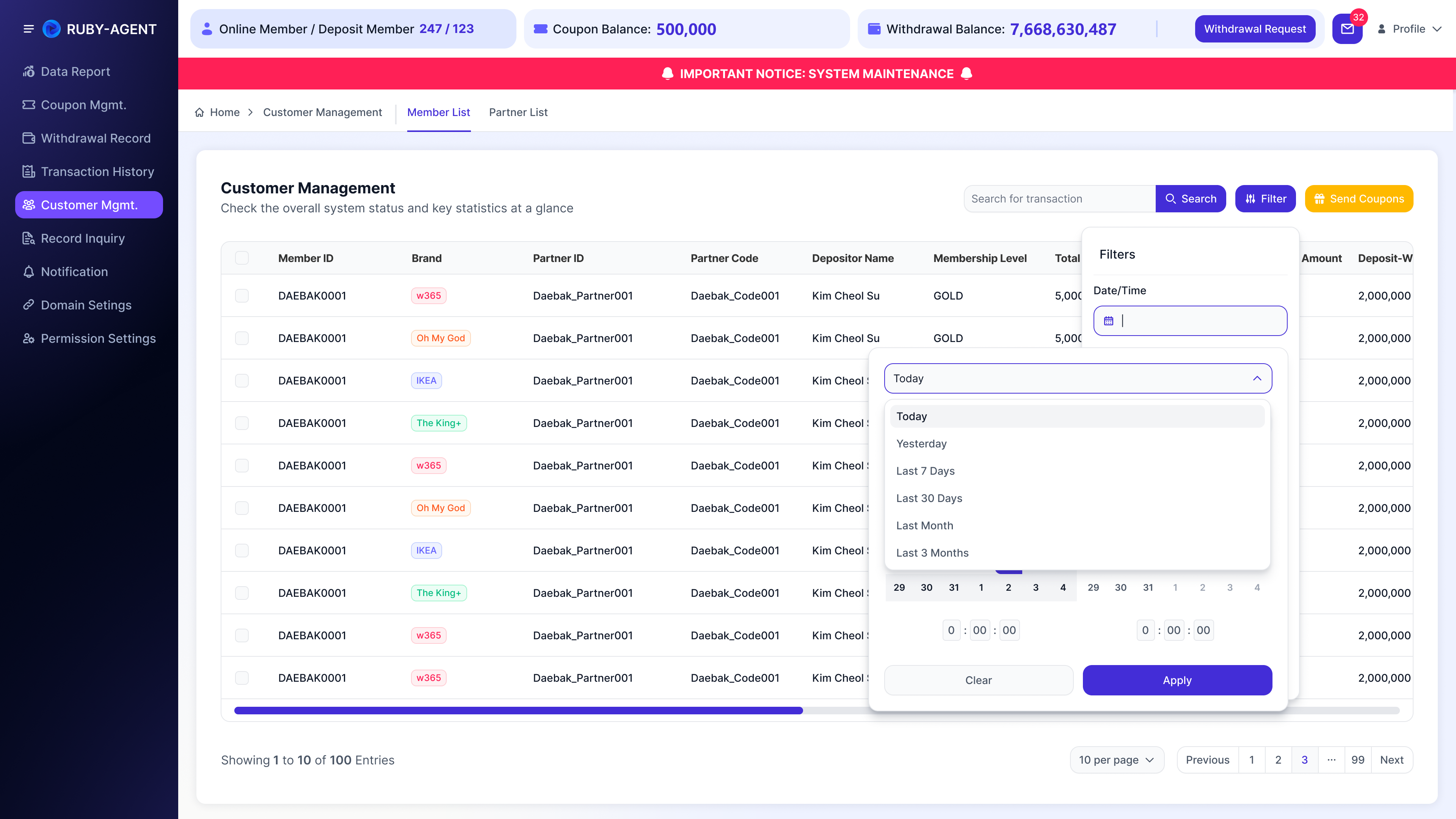
Task: Check the first row w365 member checkbox
Action: pyautogui.click(x=242, y=296)
